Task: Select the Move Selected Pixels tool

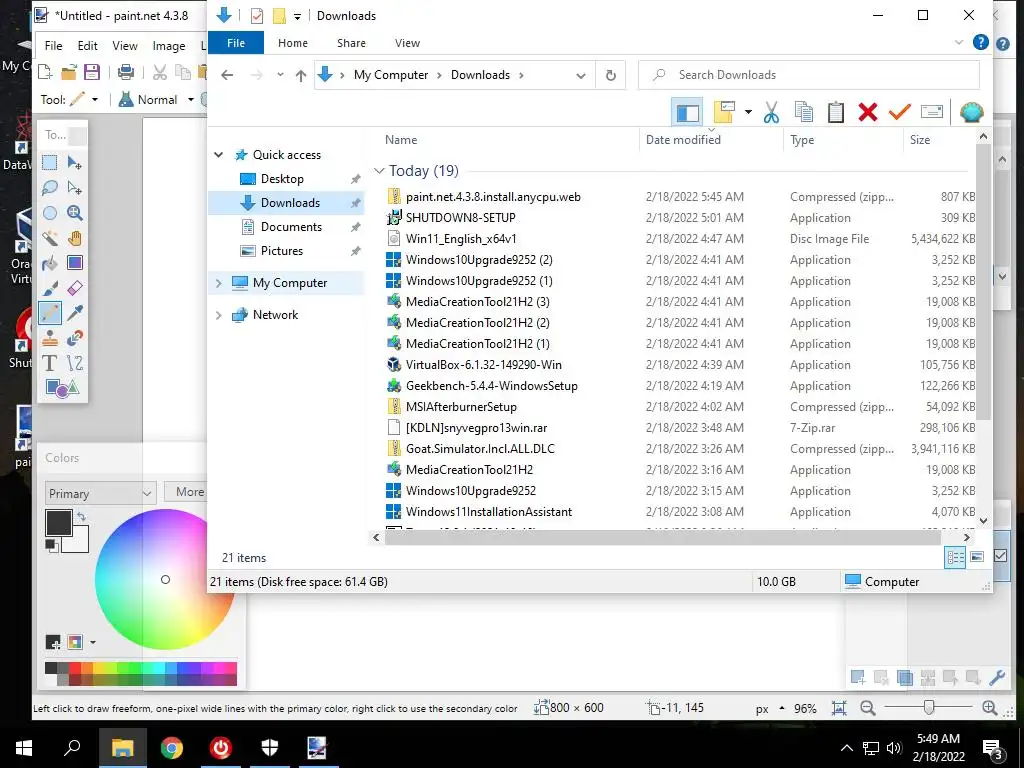Action: tap(74, 163)
